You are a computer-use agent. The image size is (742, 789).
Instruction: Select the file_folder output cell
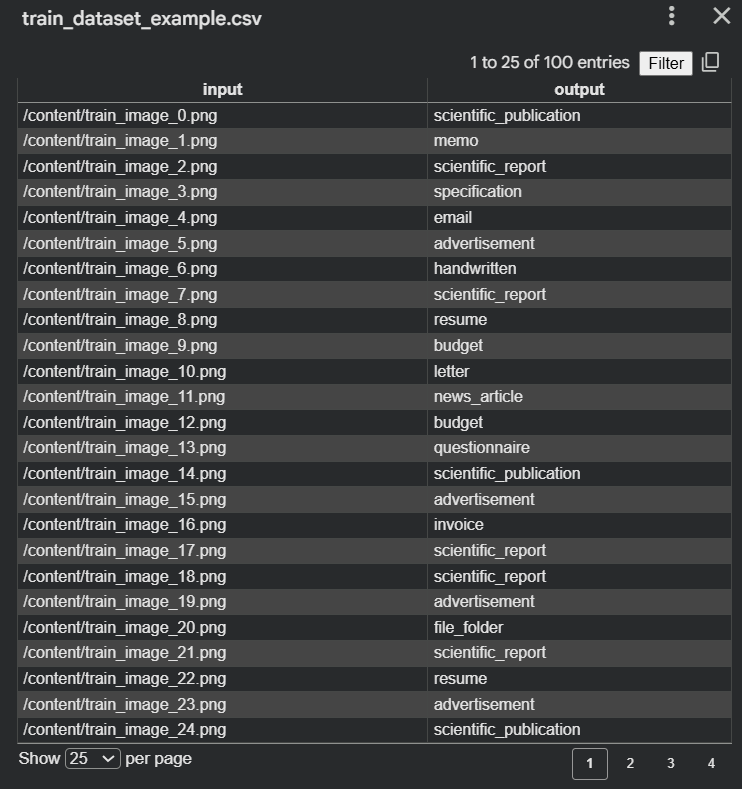point(468,627)
